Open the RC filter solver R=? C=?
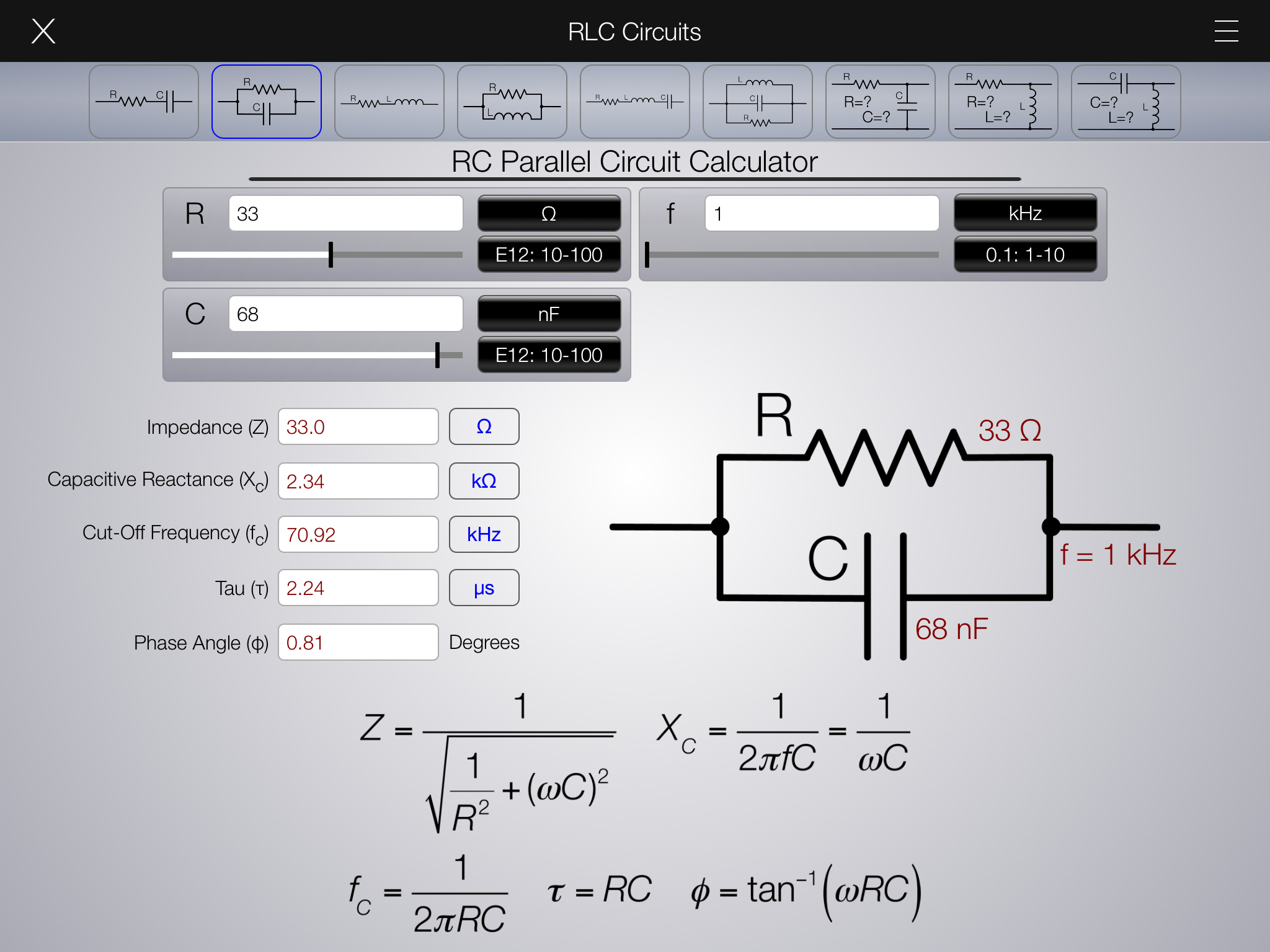Screen dimensions: 1270x952 tap(880, 102)
